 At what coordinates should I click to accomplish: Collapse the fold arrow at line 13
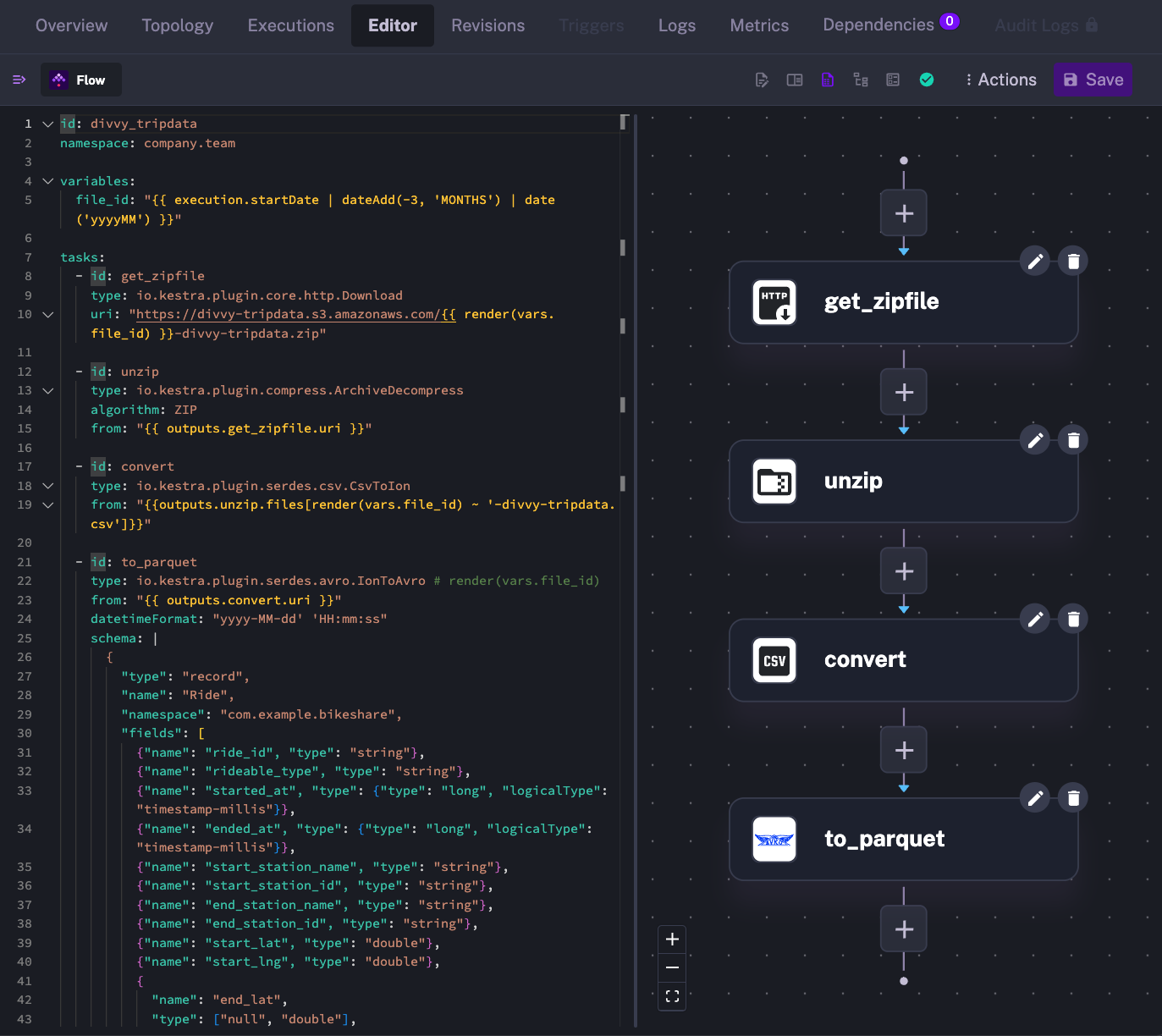[x=48, y=391]
